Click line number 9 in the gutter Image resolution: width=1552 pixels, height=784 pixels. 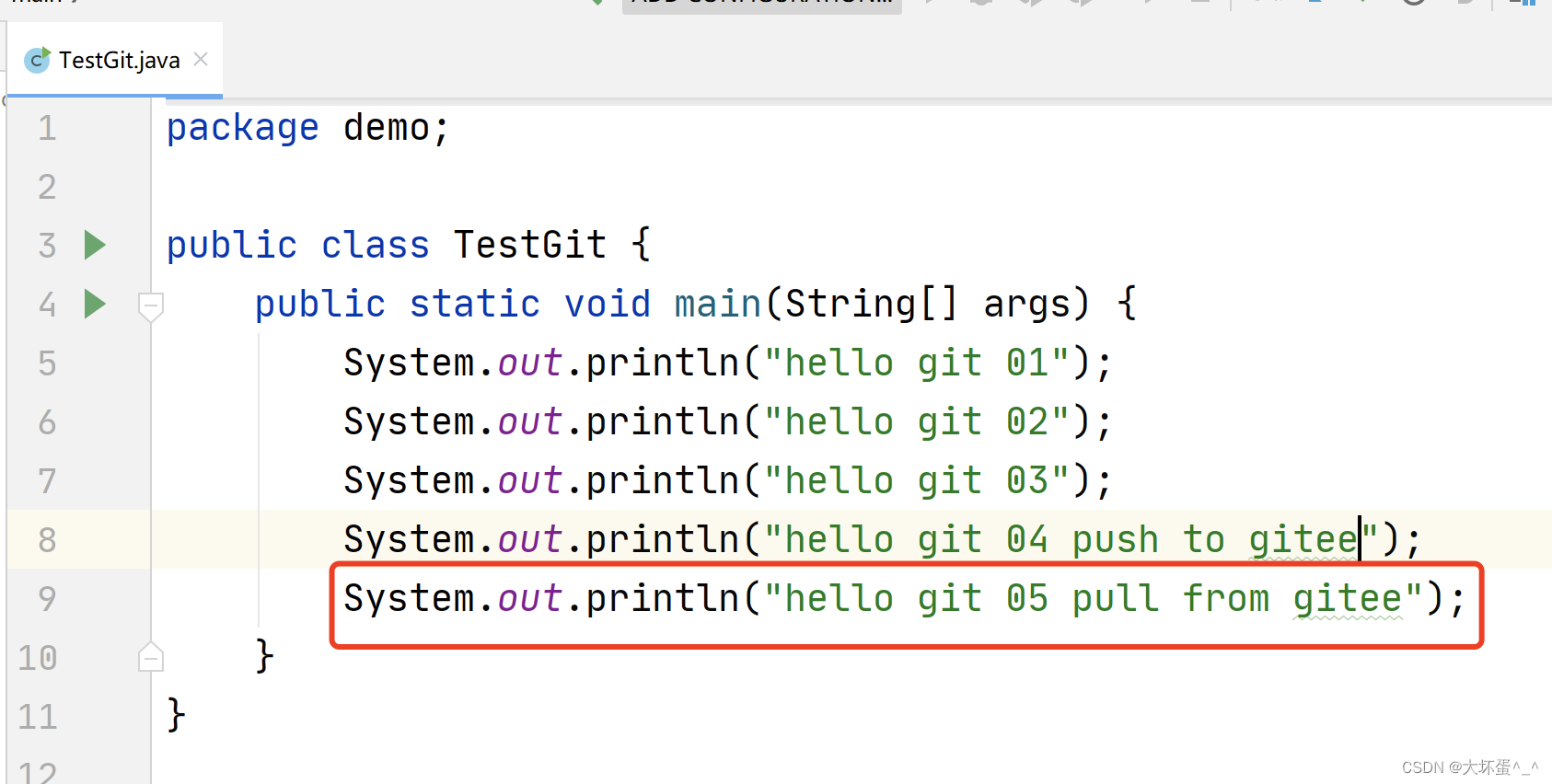[47, 599]
